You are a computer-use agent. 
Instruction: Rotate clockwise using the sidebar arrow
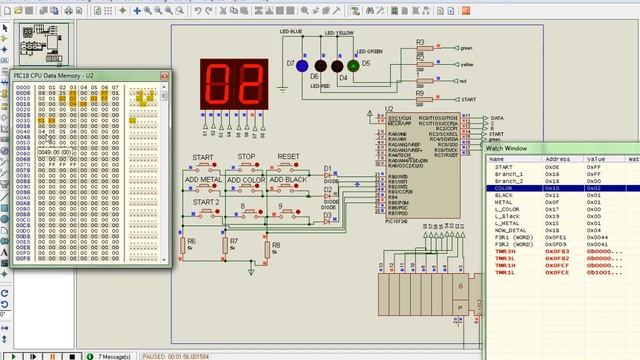pyautogui.click(x=4, y=293)
